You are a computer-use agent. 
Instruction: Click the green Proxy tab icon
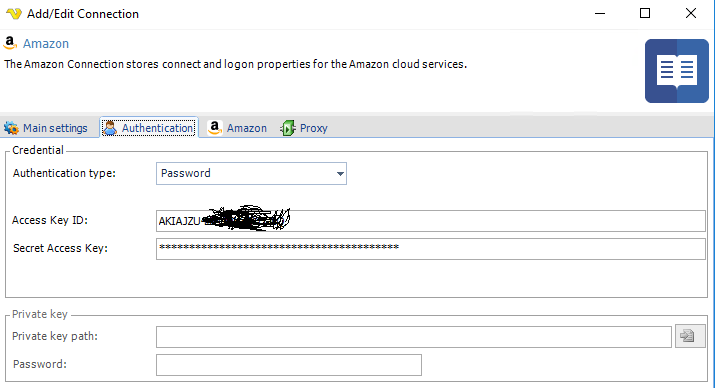[x=288, y=128]
